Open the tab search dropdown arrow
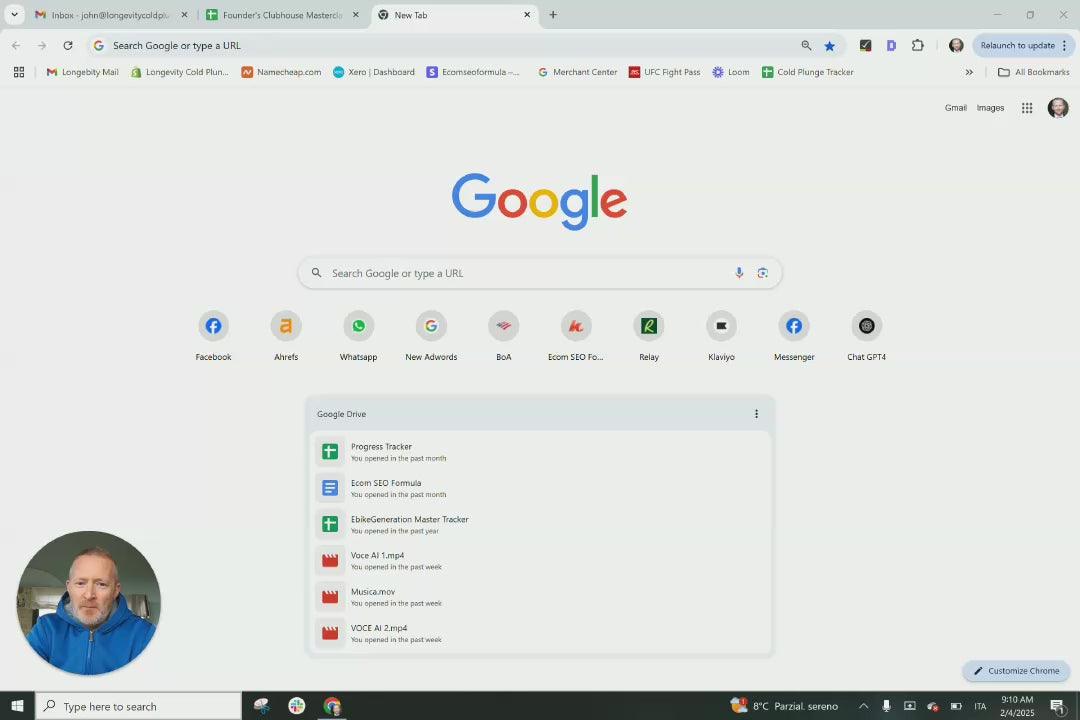 (14, 15)
